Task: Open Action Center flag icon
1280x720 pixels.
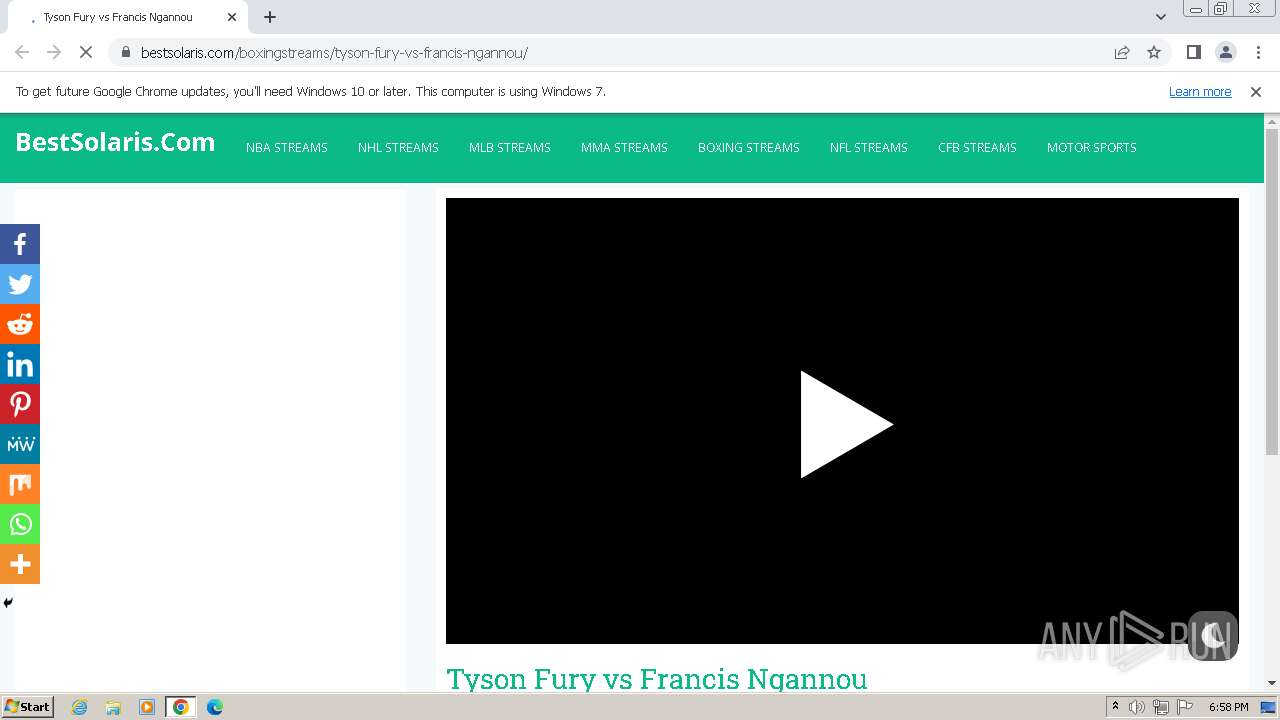Action: pos(1185,707)
